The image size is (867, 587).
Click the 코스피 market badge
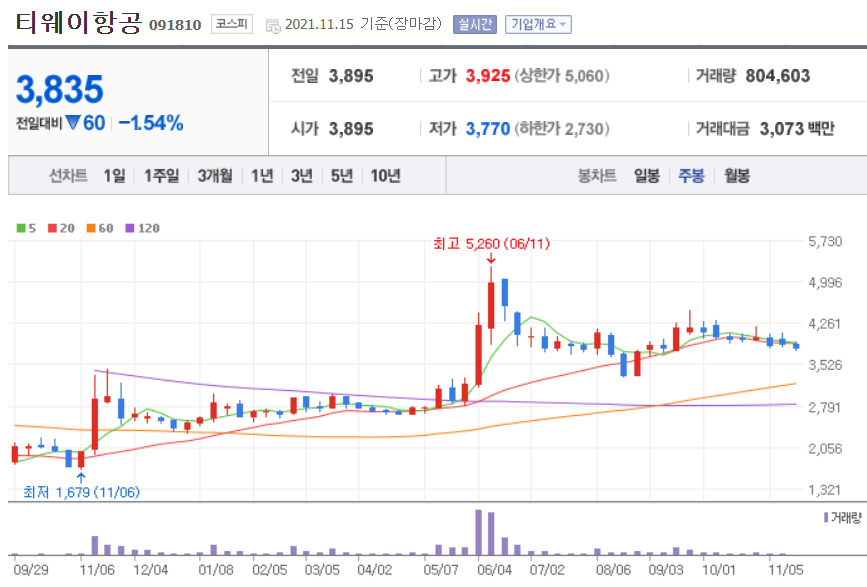pos(232,24)
